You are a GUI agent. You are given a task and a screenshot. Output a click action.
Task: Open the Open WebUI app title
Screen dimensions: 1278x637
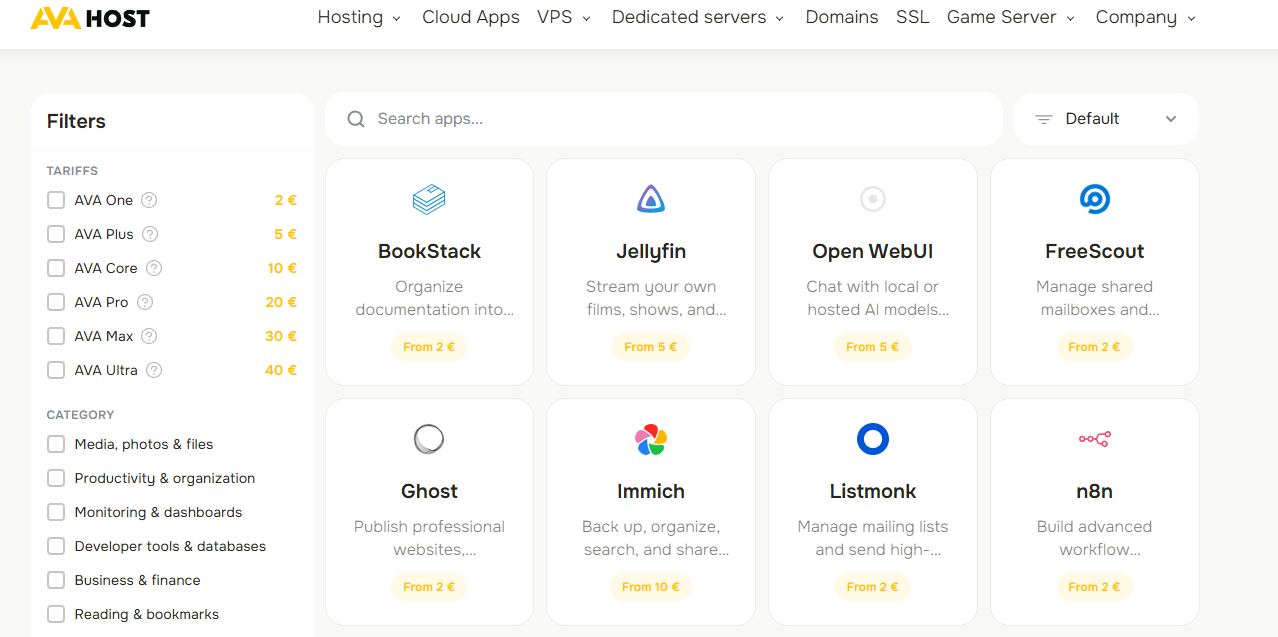point(873,251)
